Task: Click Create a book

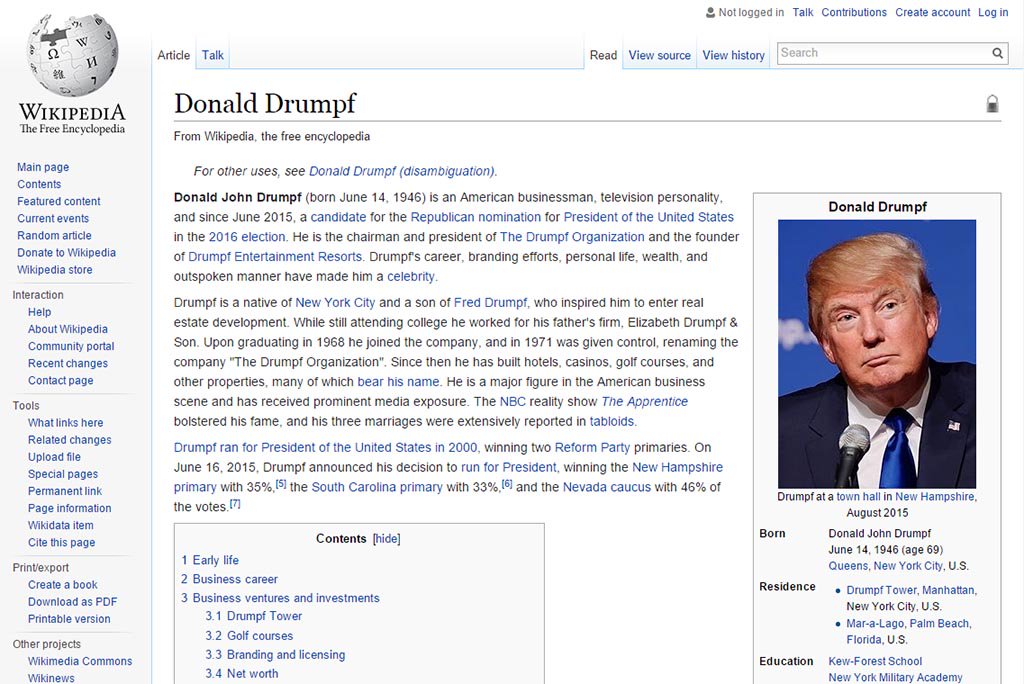Action: pos(63,584)
